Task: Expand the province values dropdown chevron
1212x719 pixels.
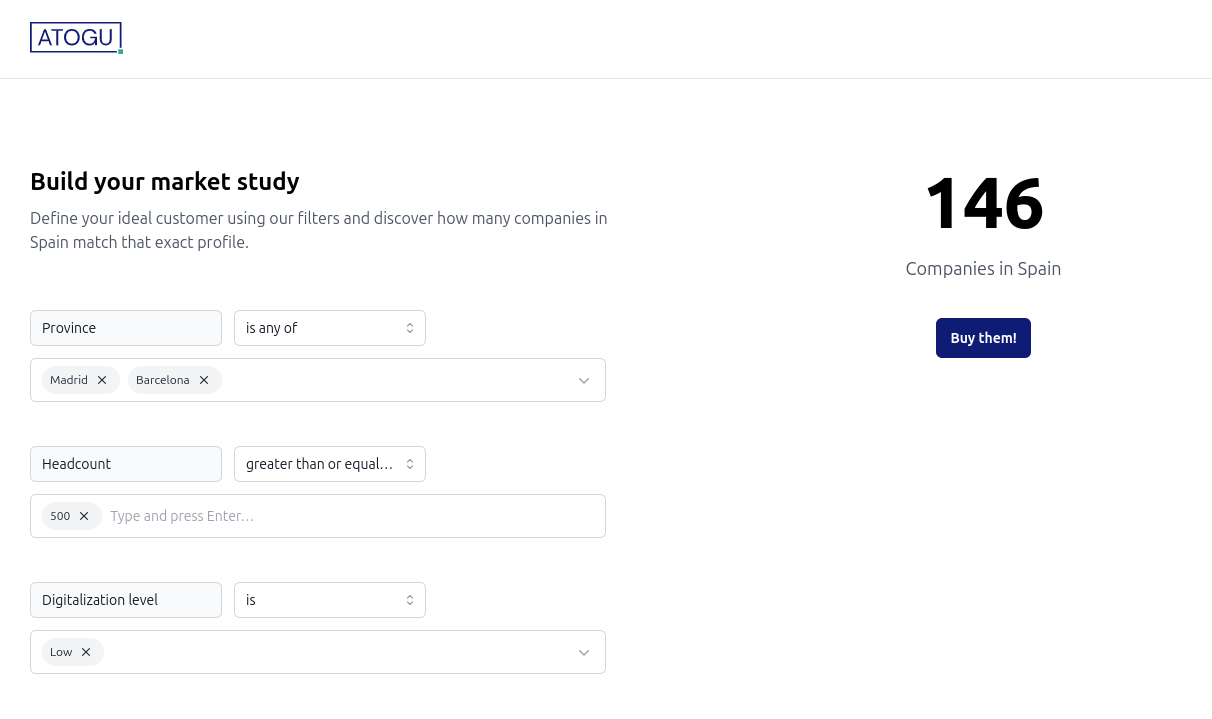Action: (x=584, y=380)
